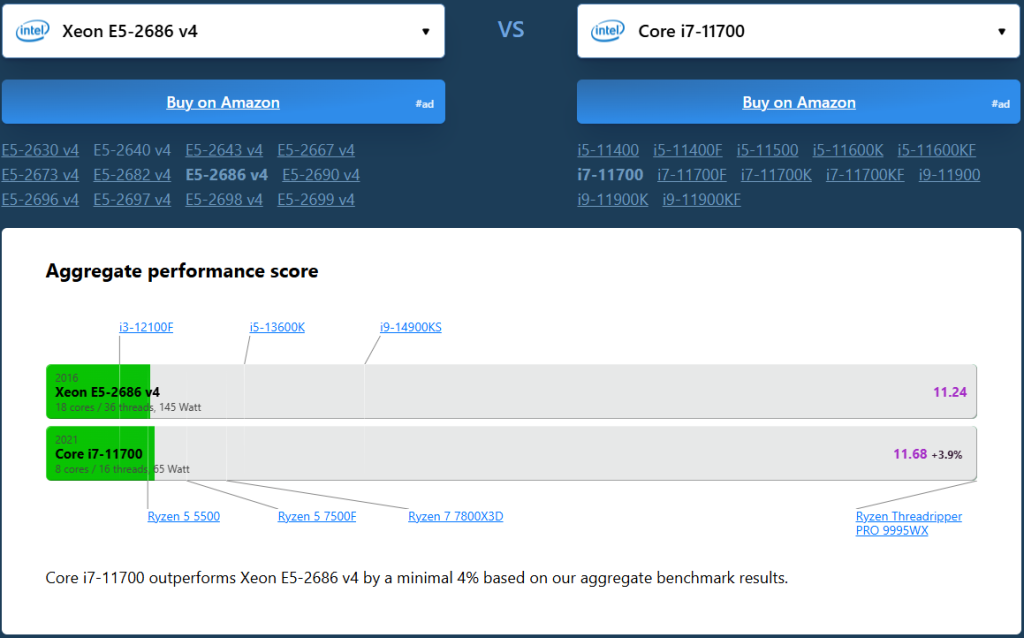1024x638 pixels.
Task: Click the i3-12100F benchmark marker label
Action: coord(146,327)
